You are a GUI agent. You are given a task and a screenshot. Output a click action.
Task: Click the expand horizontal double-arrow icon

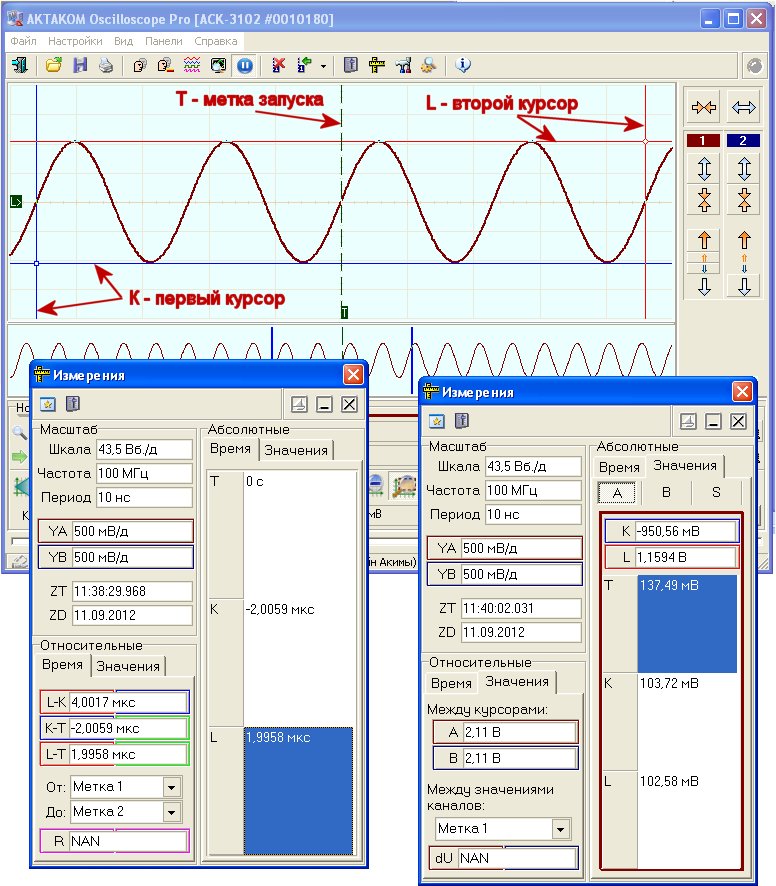tap(744, 107)
